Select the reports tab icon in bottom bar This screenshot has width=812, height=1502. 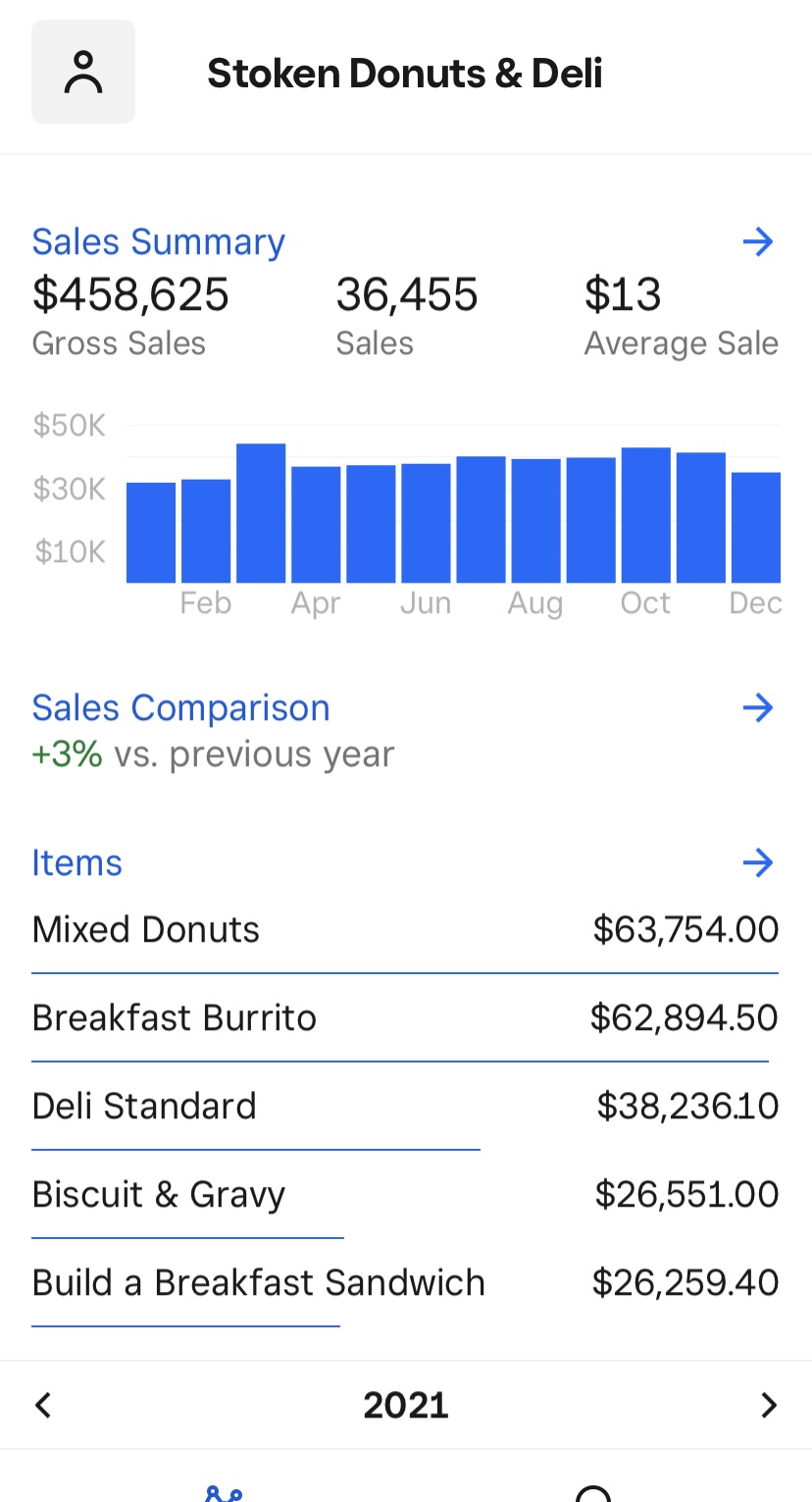tap(224, 1491)
